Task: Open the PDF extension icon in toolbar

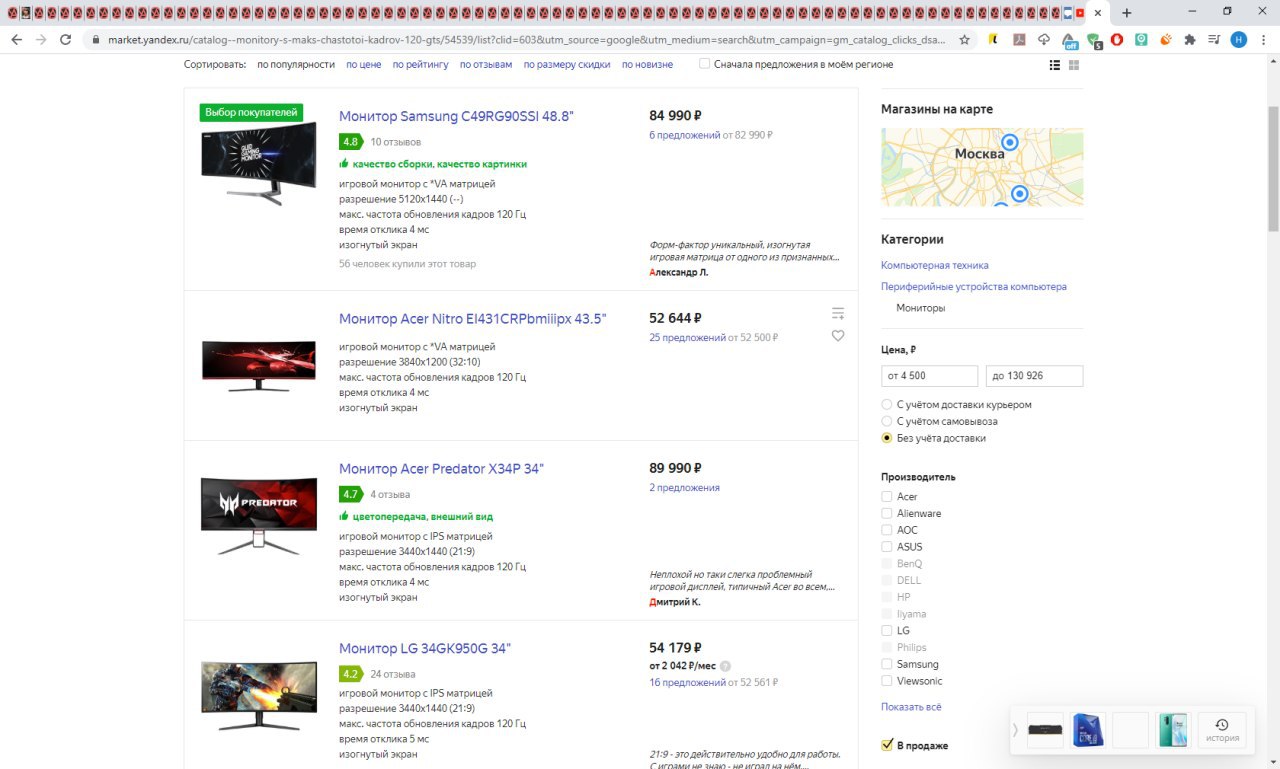Action: point(1019,39)
